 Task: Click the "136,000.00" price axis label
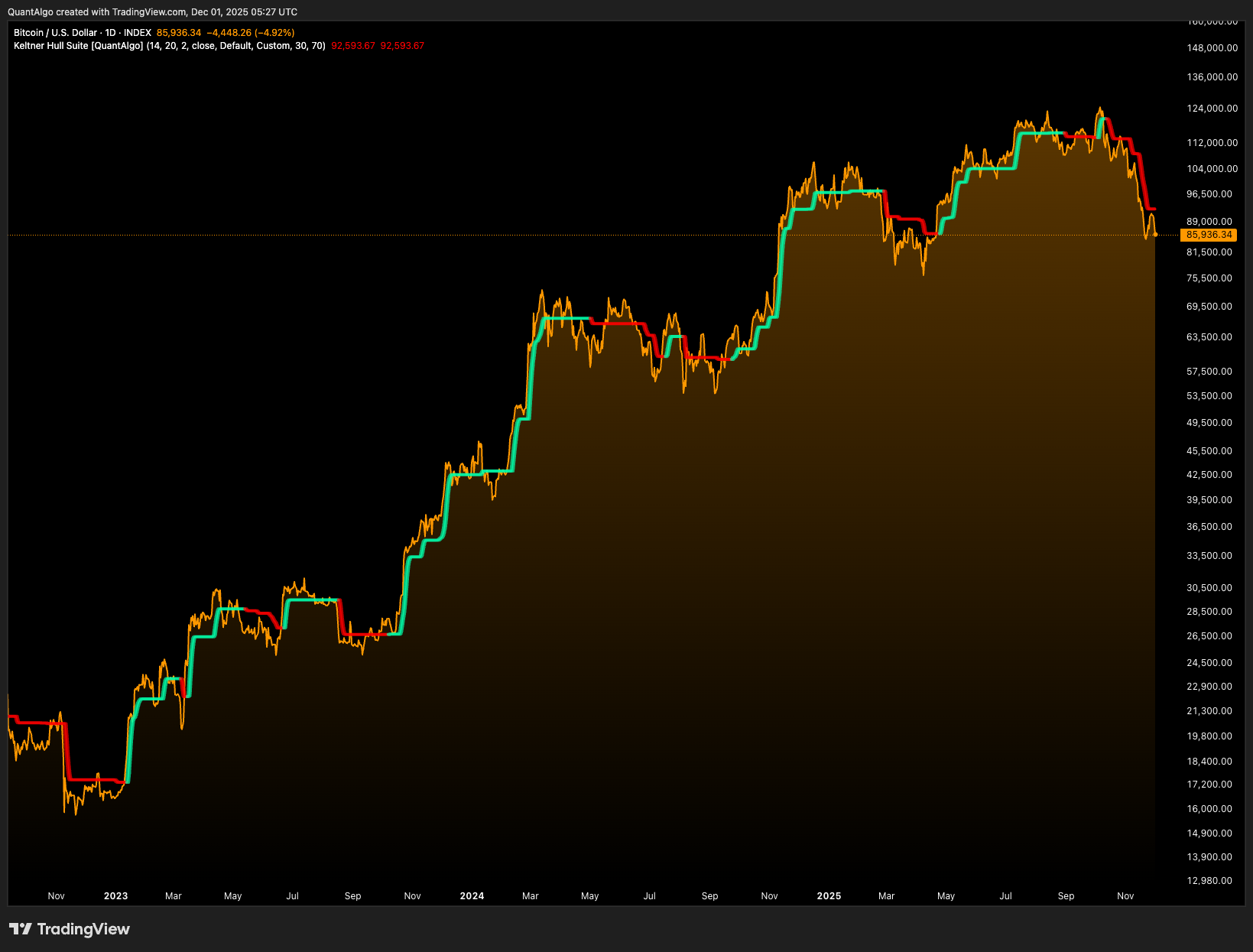[x=1212, y=77]
